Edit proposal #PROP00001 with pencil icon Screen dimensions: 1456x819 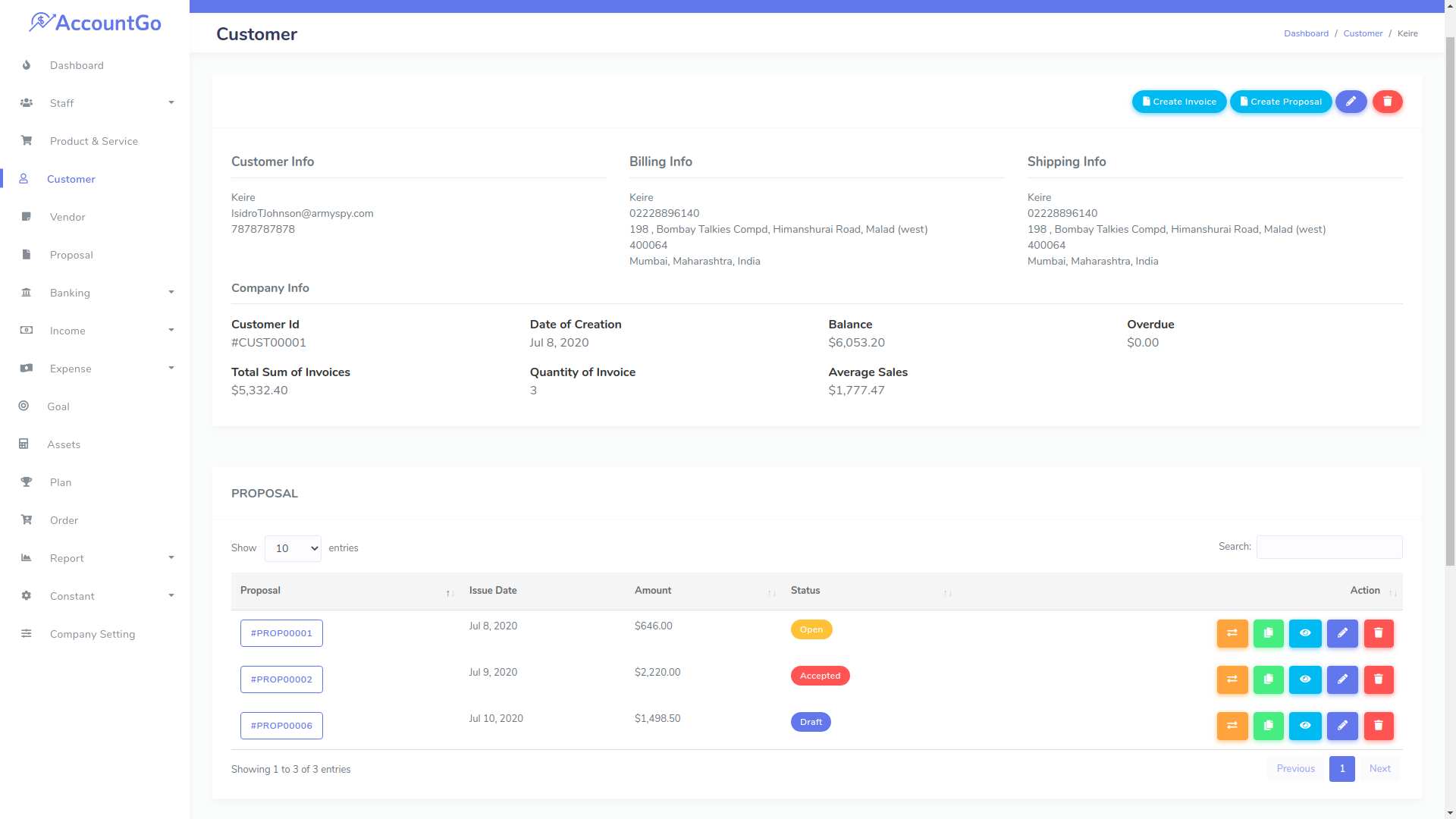click(x=1342, y=634)
